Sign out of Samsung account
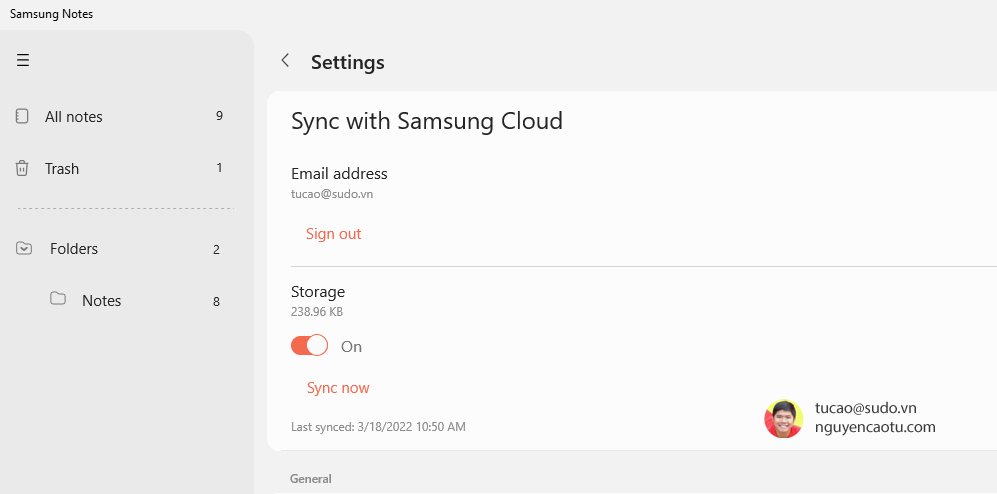 tap(333, 234)
